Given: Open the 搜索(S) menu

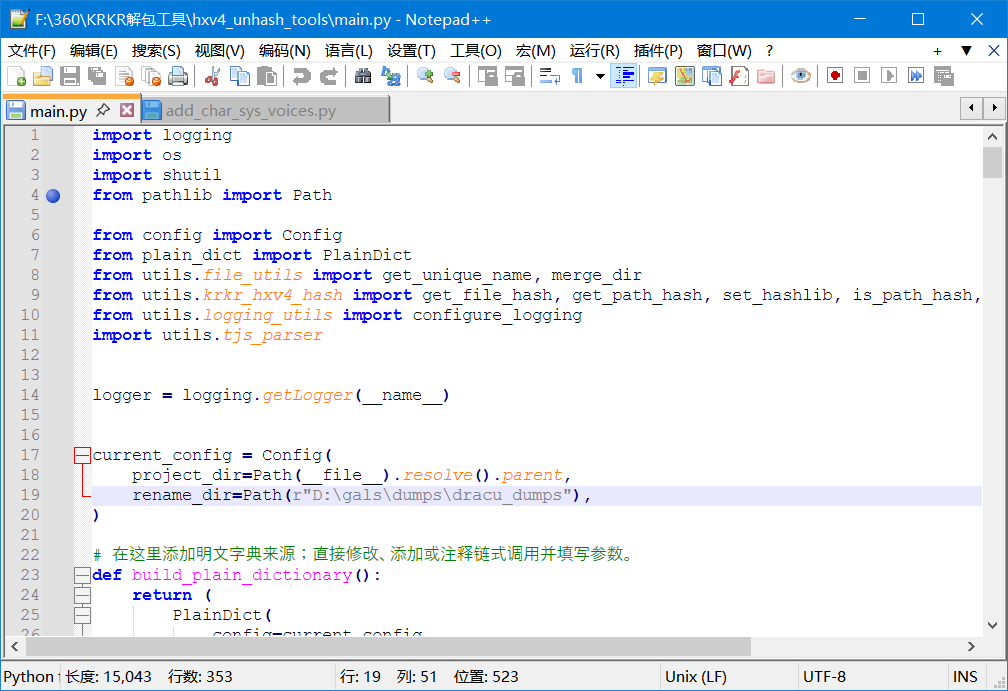Looking at the screenshot, I should coord(156,51).
